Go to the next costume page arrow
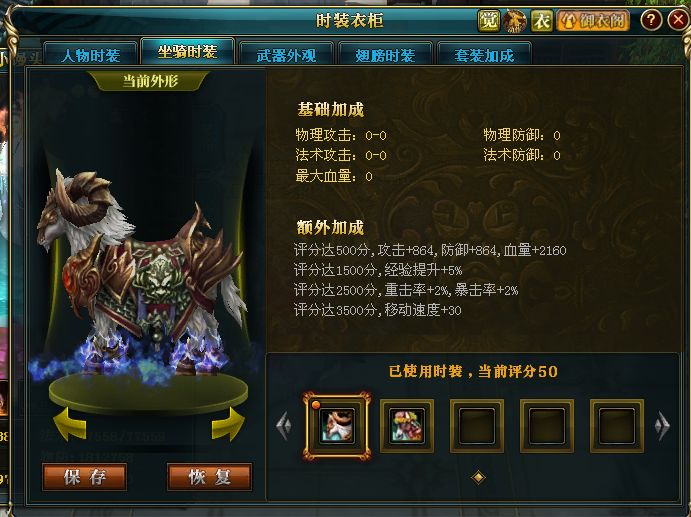 click(662, 425)
